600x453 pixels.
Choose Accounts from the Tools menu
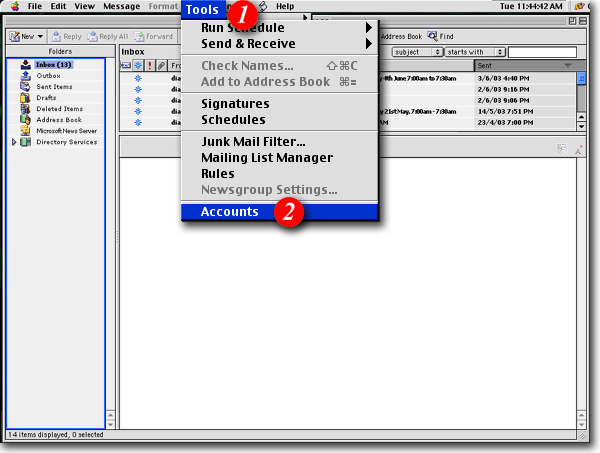click(229, 212)
